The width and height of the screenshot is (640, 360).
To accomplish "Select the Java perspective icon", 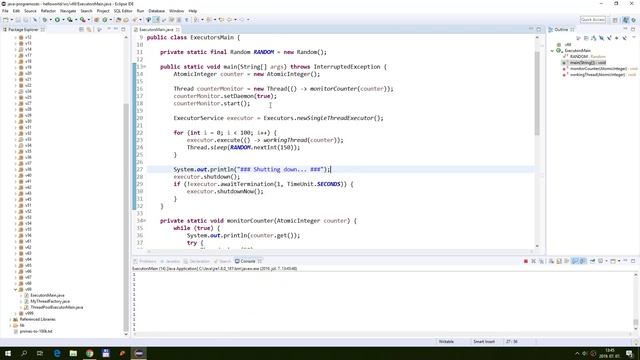I will coord(626,20).
